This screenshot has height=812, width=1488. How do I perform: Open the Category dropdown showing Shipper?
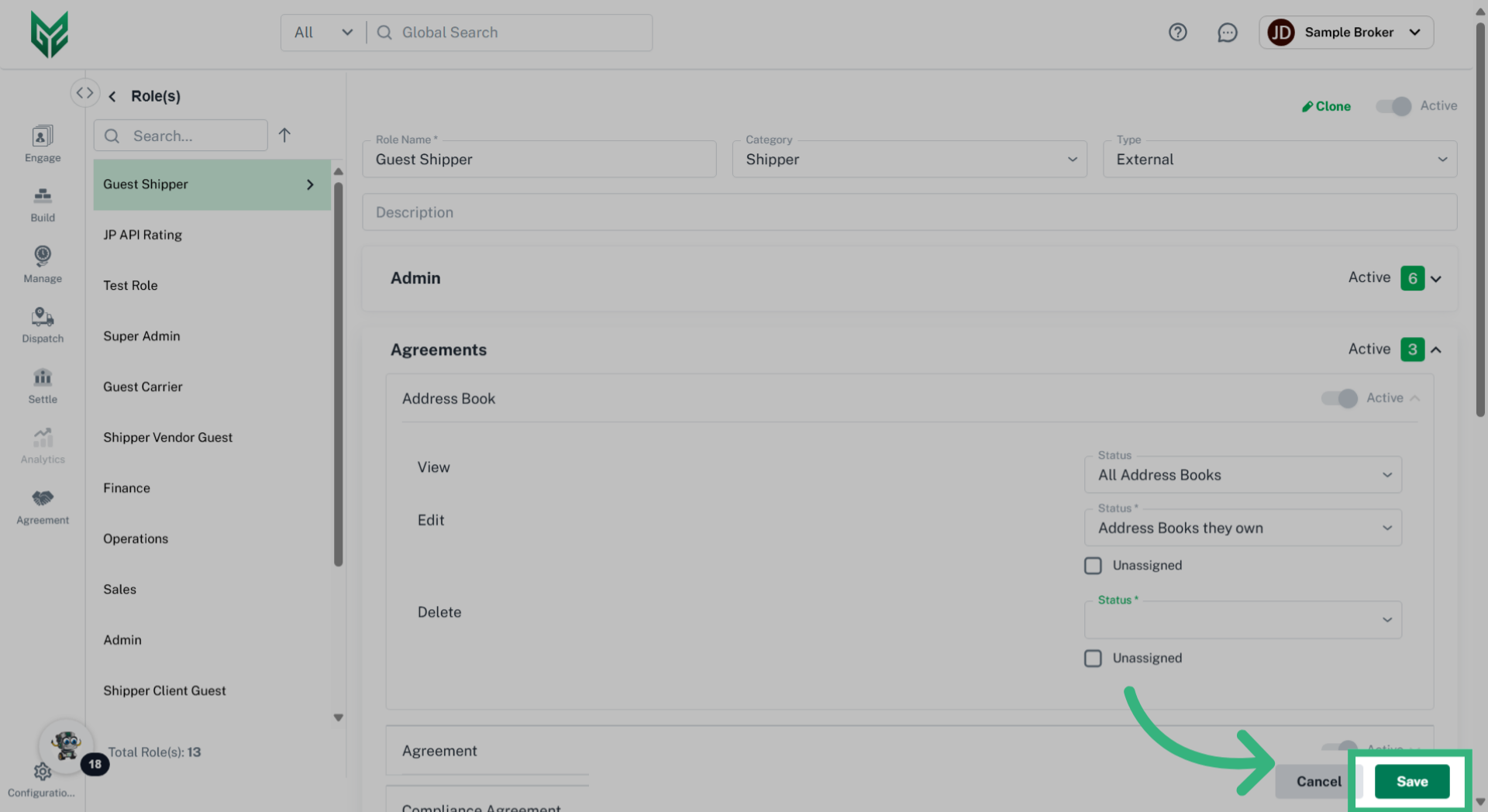(x=909, y=160)
